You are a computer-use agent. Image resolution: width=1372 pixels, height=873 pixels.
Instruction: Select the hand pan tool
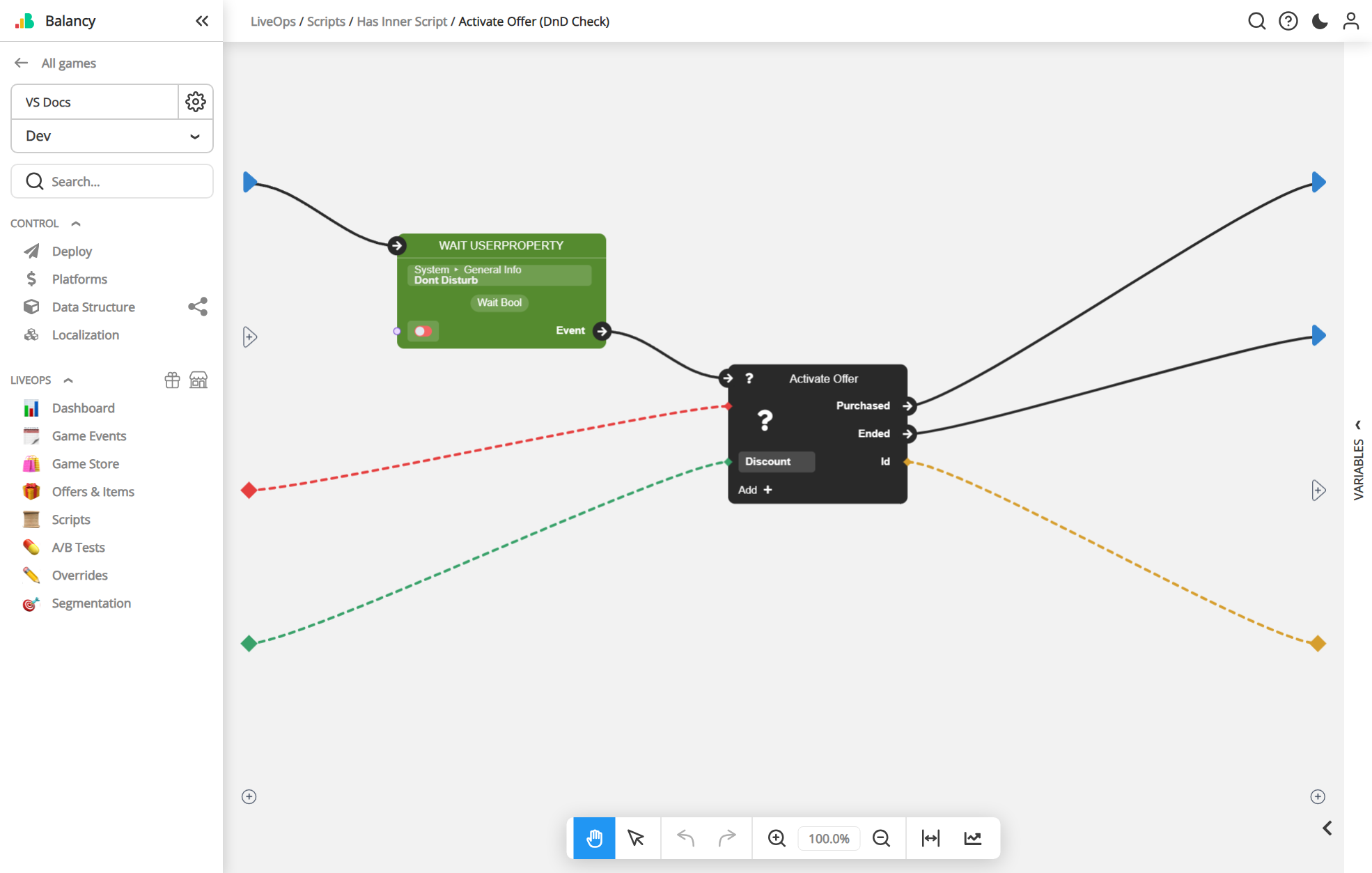[594, 838]
